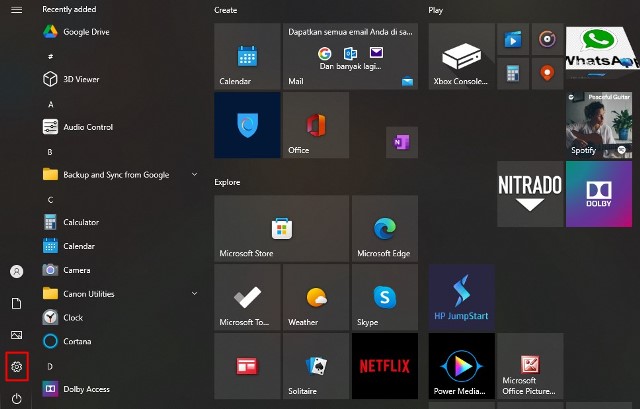The image size is (640, 409).
Task: Open the Groove Music small tile
Action: [x=547, y=39]
